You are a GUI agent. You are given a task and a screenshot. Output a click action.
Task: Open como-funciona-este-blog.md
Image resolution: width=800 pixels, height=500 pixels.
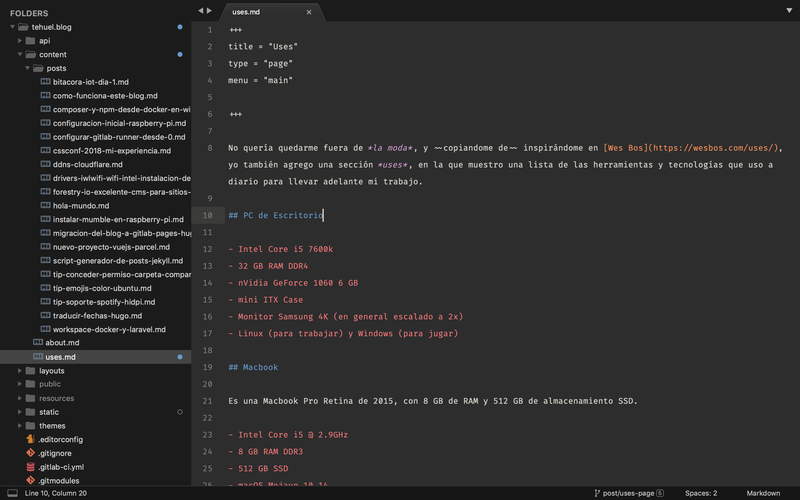(x=105, y=95)
